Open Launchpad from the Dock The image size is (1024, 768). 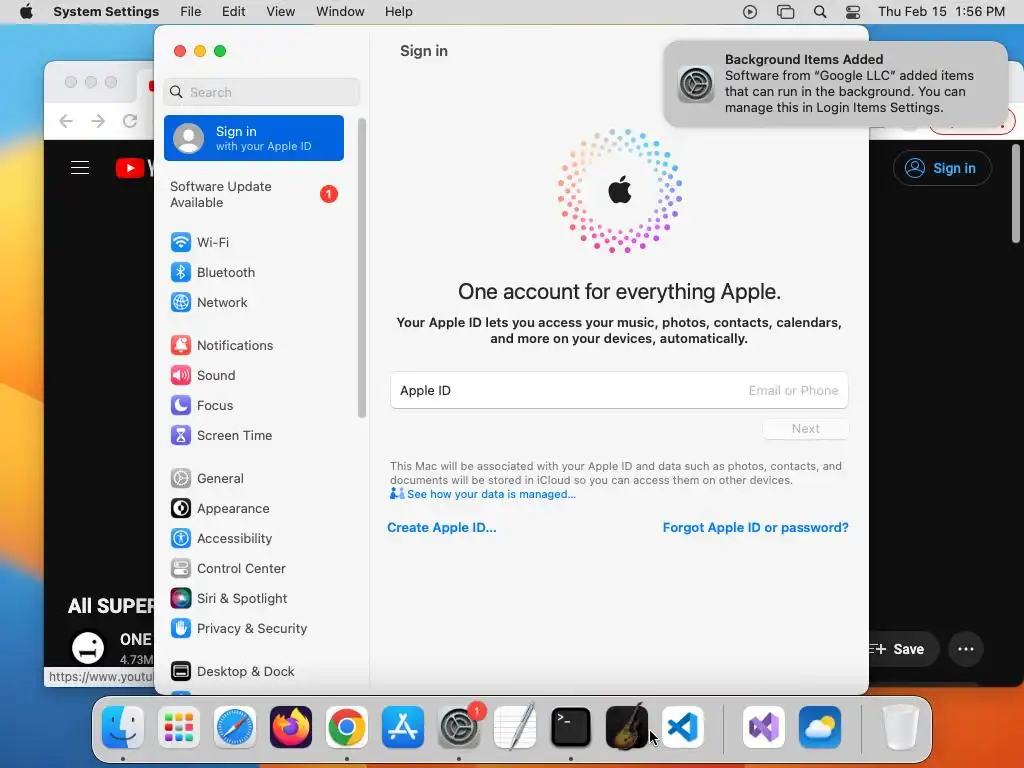point(179,727)
